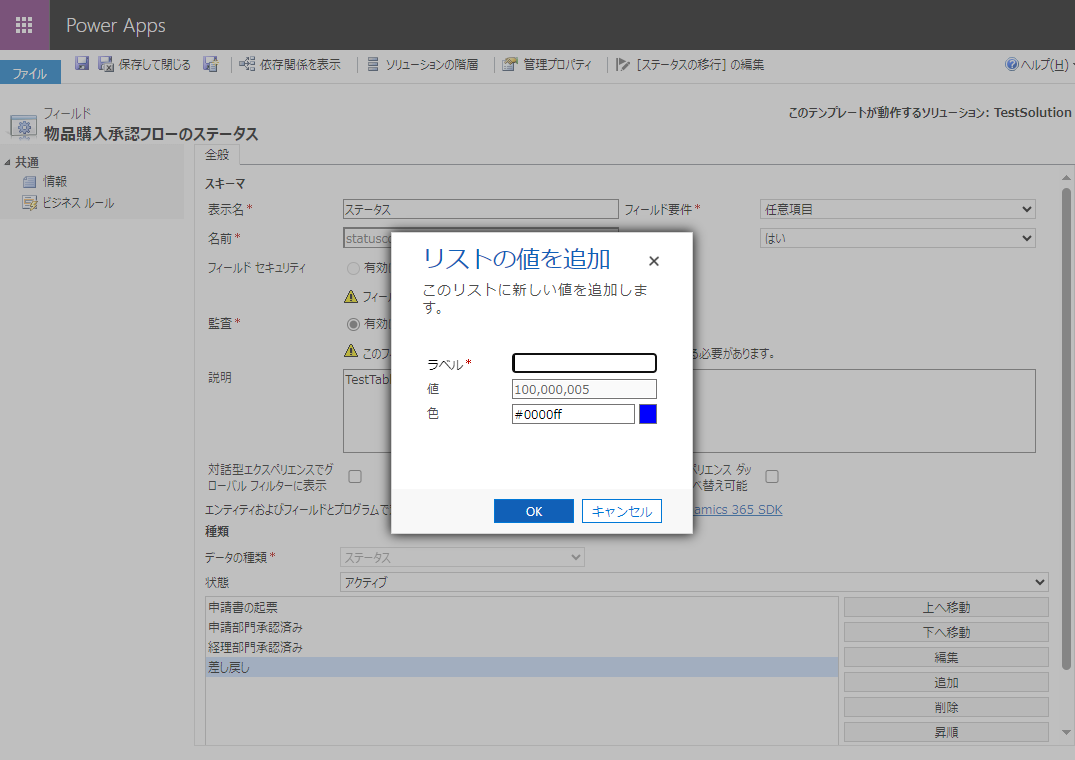
Task: Click Save and Close toolbar button
Action: pos(144,64)
